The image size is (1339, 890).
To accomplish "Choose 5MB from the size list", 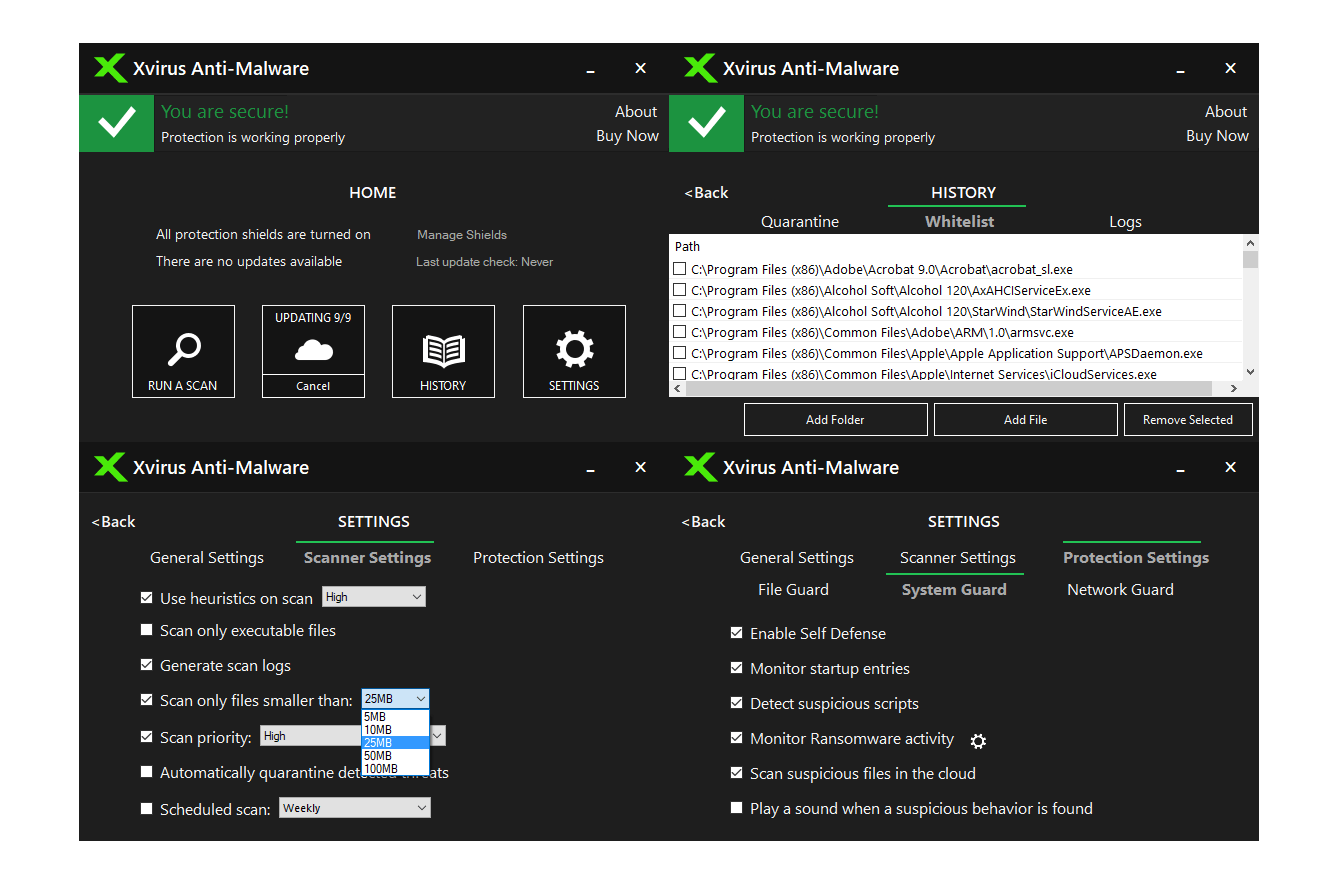I will [x=395, y=717].
